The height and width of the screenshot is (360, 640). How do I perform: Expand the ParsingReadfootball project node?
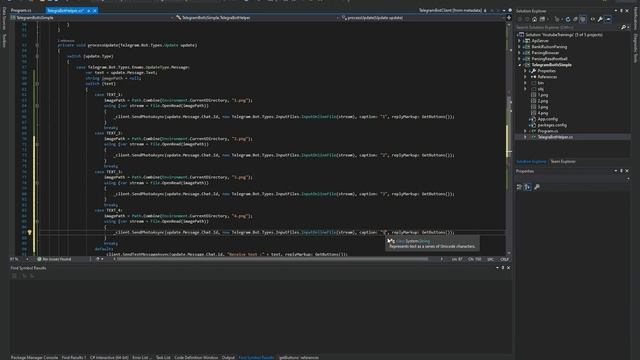[520, 59]
